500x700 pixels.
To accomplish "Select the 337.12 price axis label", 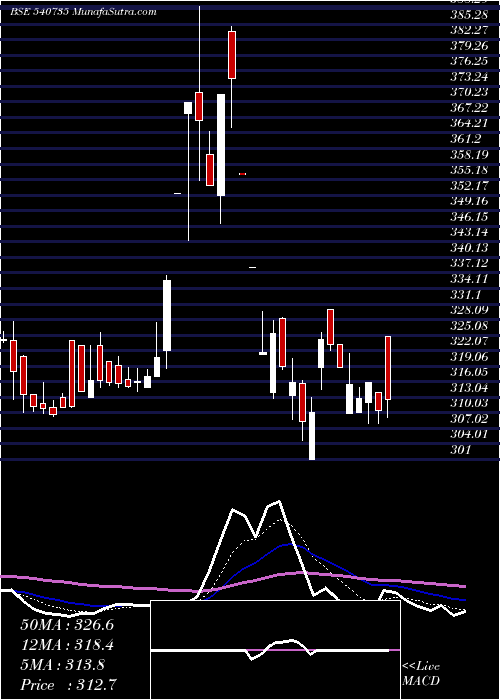I will [469, 263].
